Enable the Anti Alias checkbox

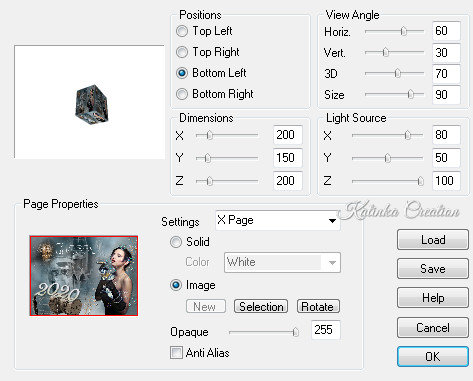(x=176, y=353)
